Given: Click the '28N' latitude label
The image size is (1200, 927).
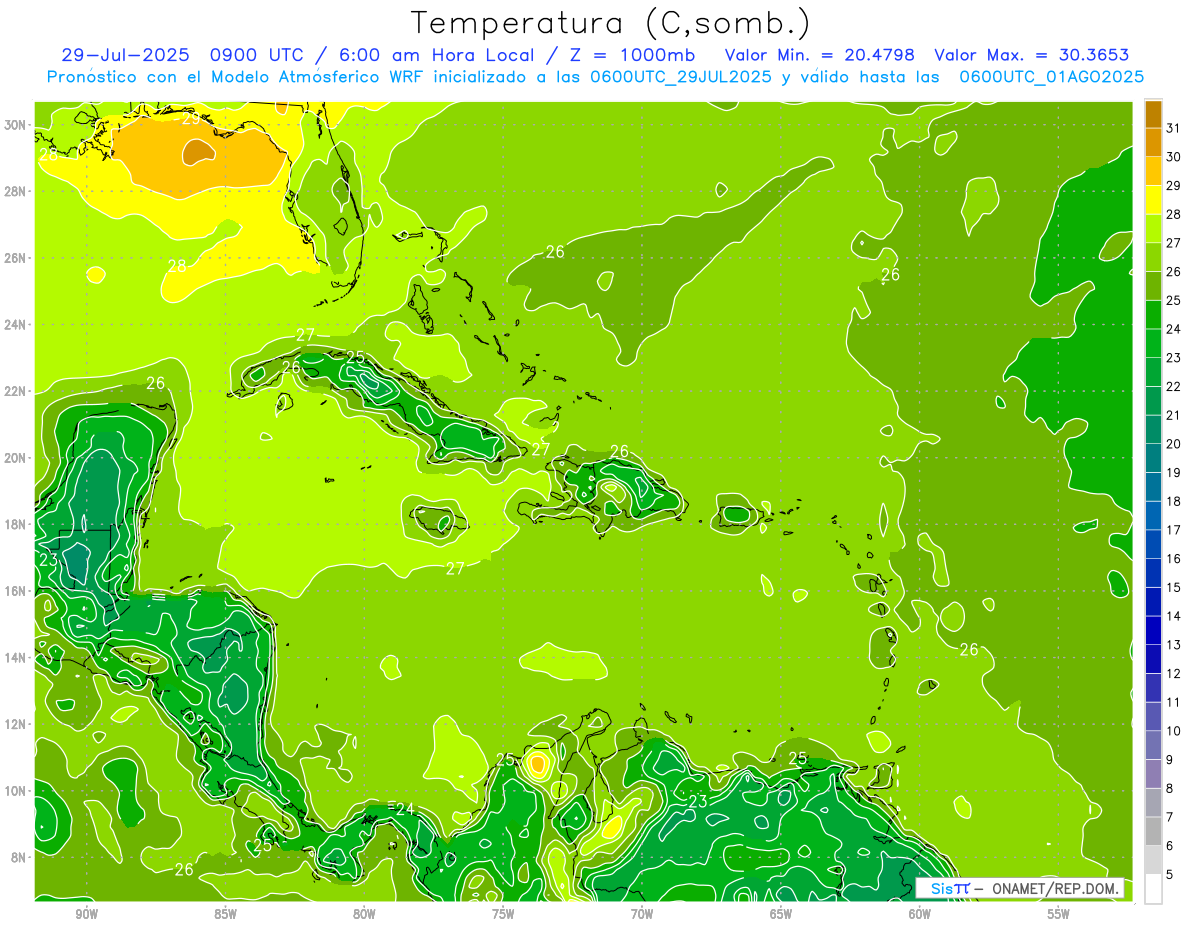Looking at the screenshot, I should point(14,191).
